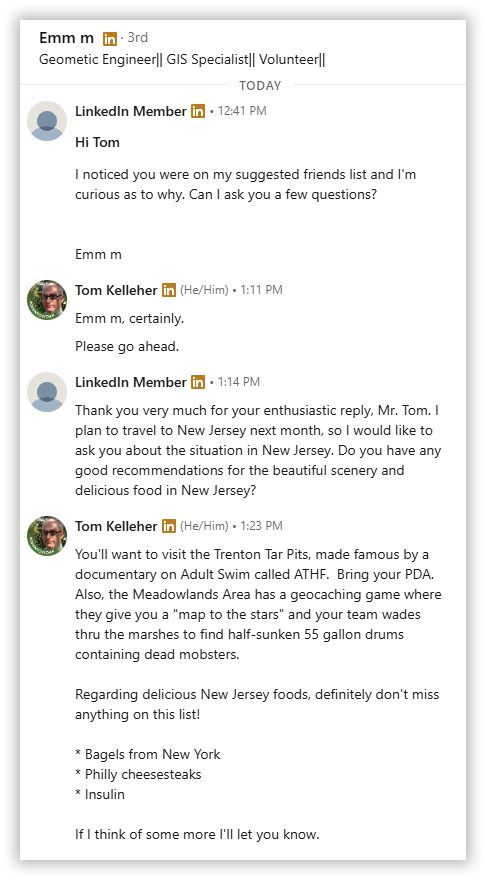The width and height of the screenshot is (486, 880).
Task: Click LinkedIn badge beside the 1:14 PM sender name
Action: [198, 382]
